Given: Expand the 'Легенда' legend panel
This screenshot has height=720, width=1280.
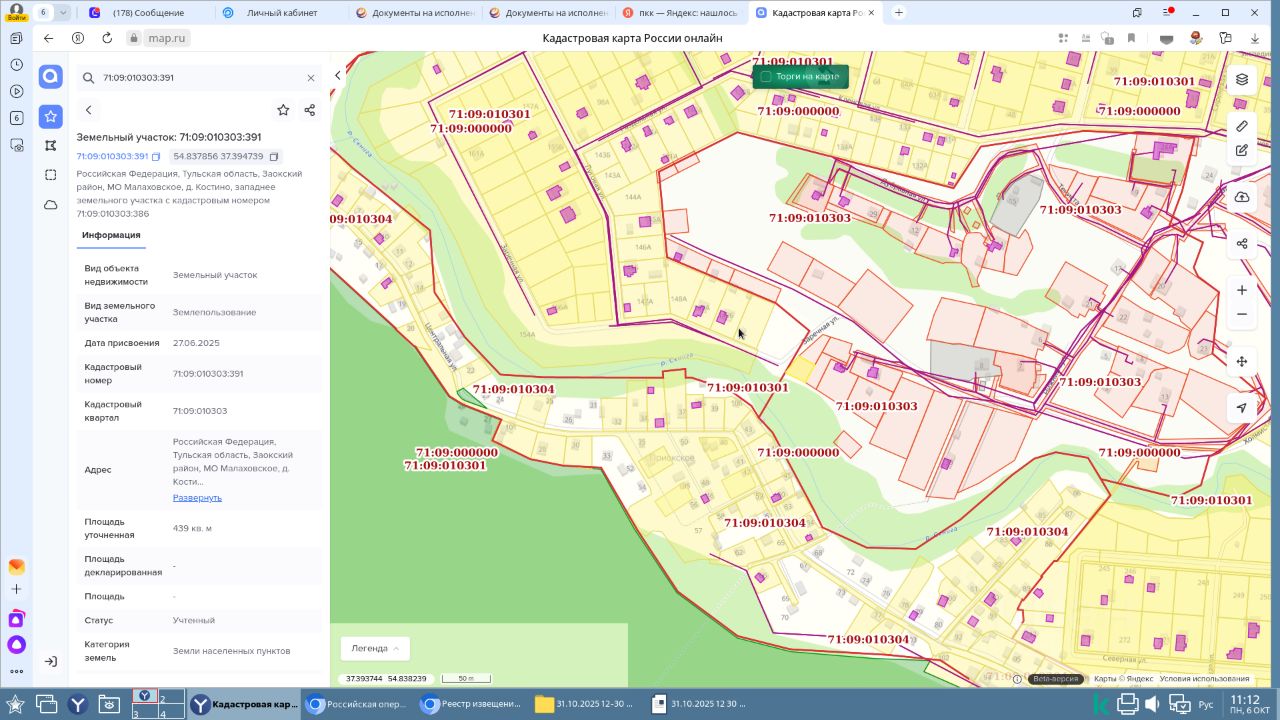Looking at the screenshot, I should (375, 648).
